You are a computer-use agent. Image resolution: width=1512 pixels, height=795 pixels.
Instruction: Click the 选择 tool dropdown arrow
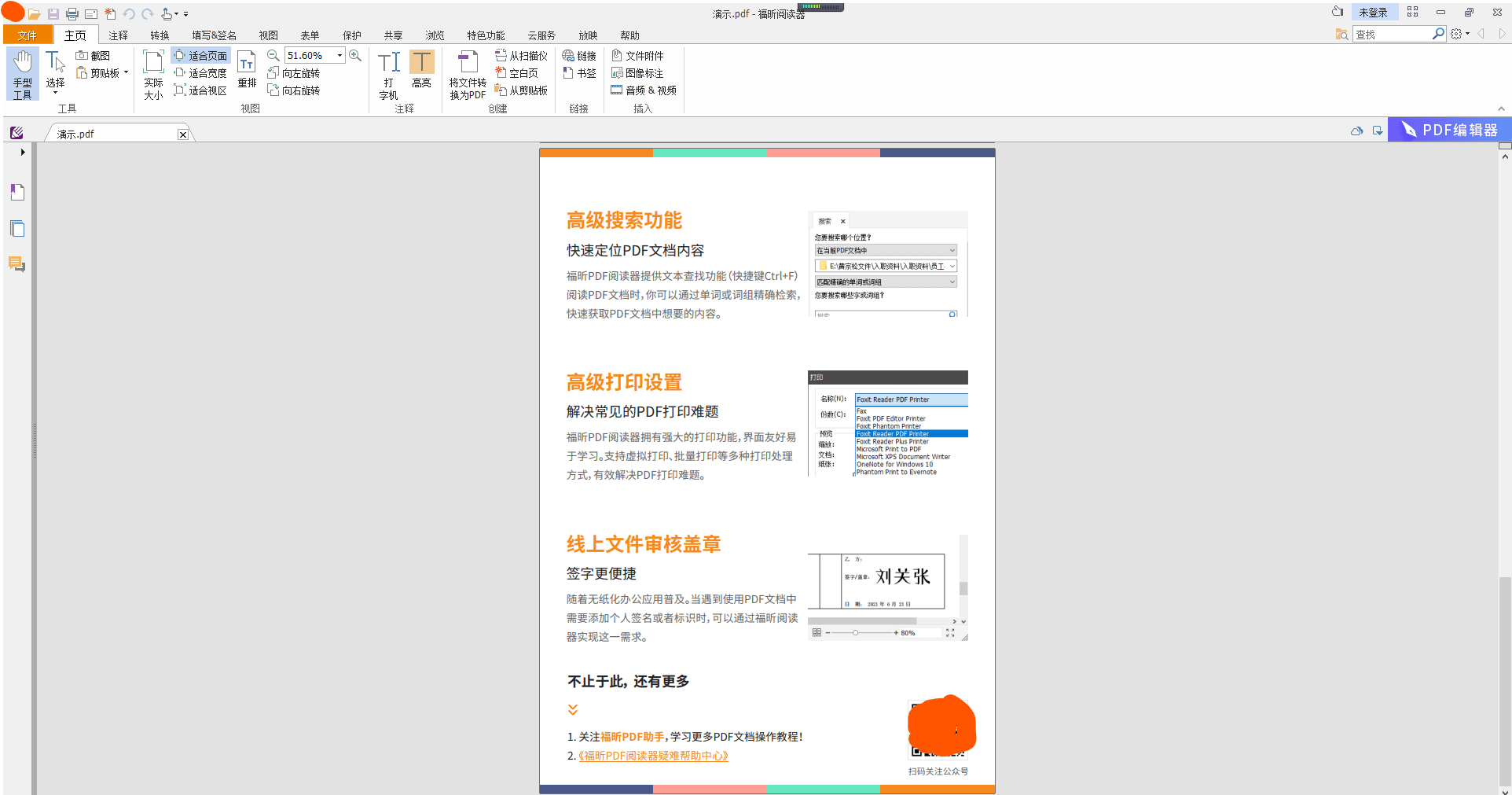pos(55,93)
